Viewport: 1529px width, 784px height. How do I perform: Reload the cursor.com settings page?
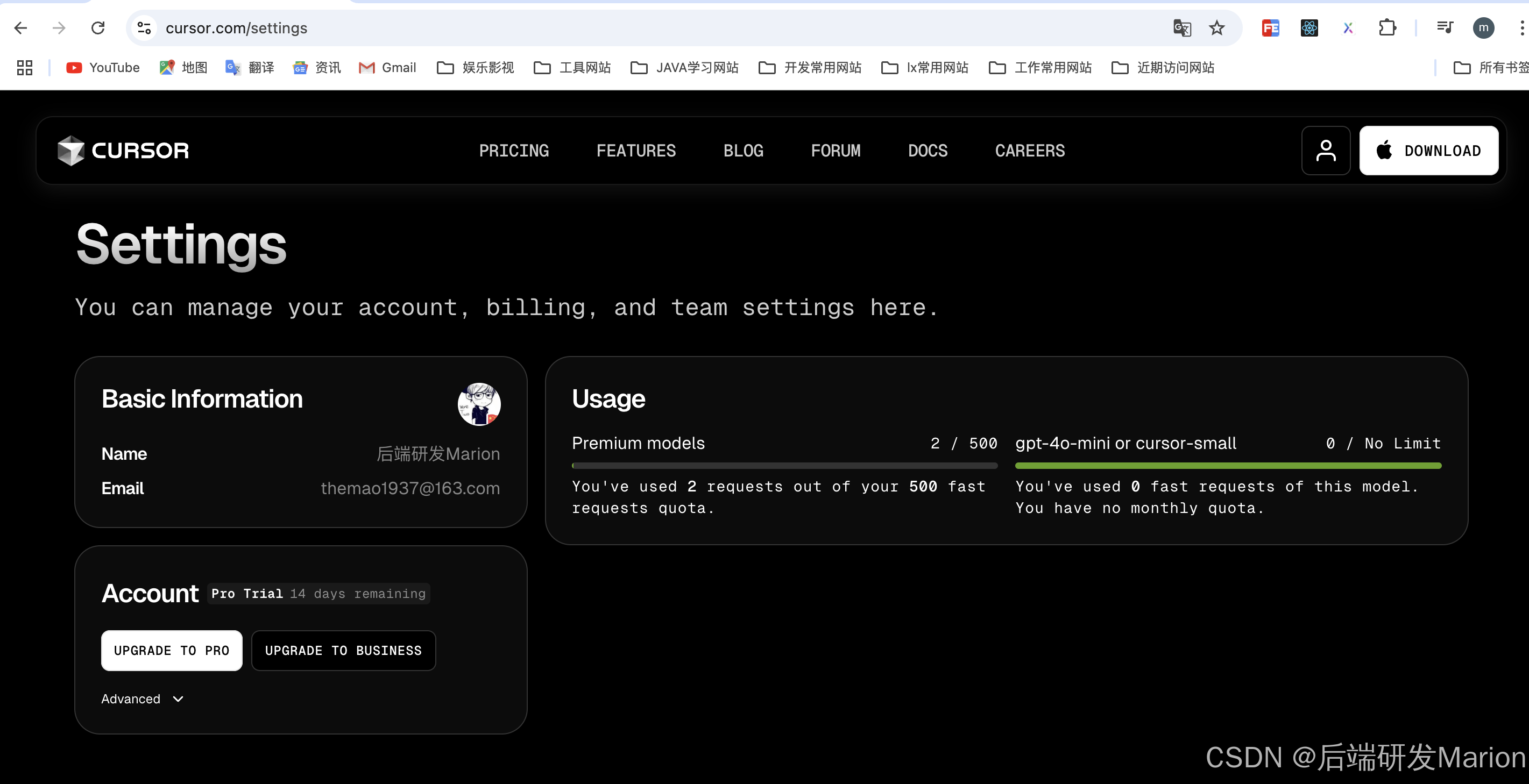tap(98, 28)
